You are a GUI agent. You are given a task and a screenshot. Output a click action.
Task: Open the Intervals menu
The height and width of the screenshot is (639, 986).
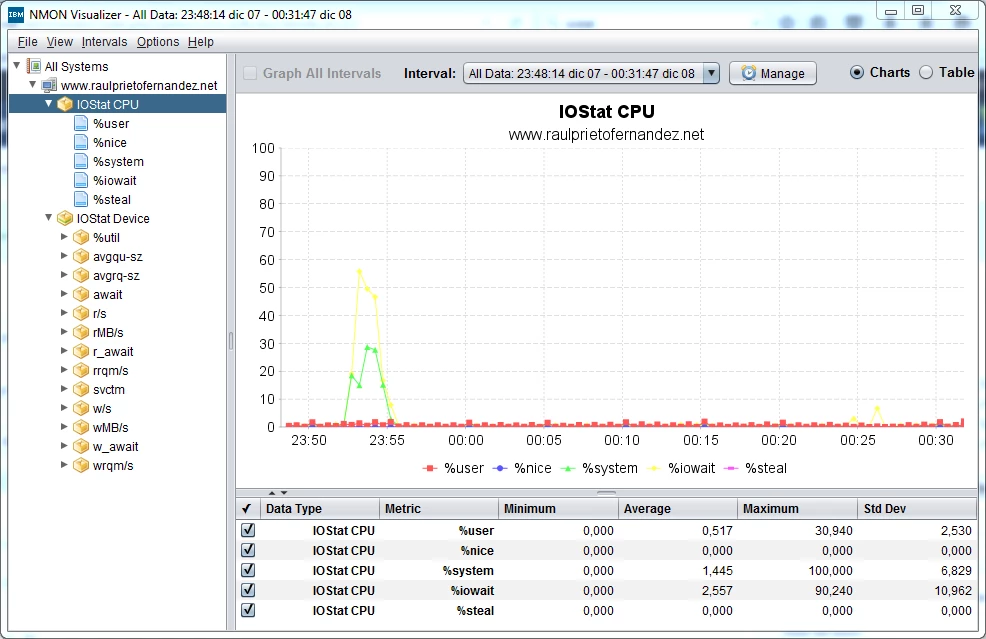[x=104, y=42]
